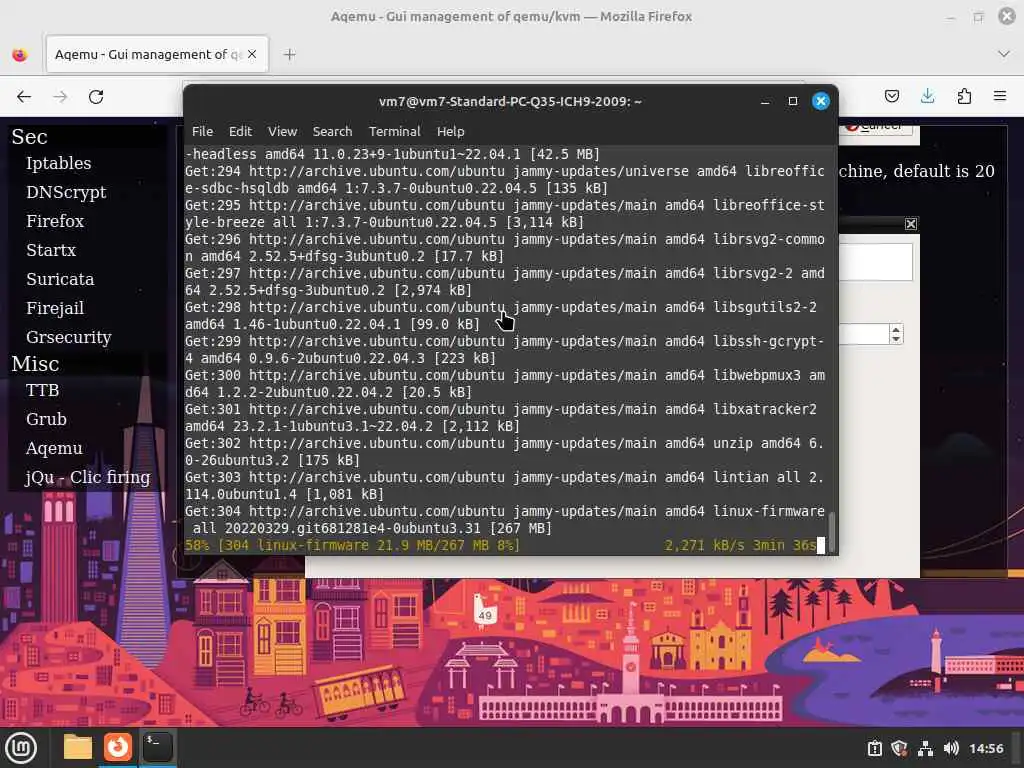Close the Aqemu browser tab
This screenshot has width=1024, height=768.
[252, 54]
